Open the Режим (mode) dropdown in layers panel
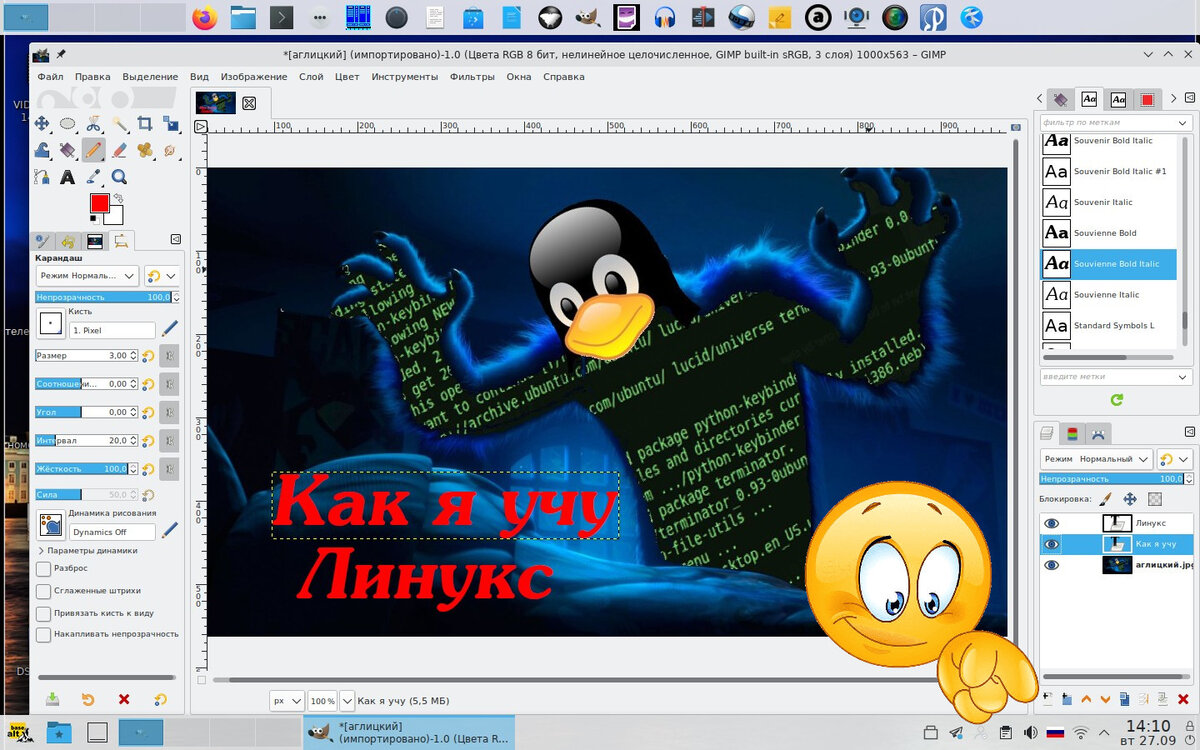 pyautogui.click(x=1110, y=459)
